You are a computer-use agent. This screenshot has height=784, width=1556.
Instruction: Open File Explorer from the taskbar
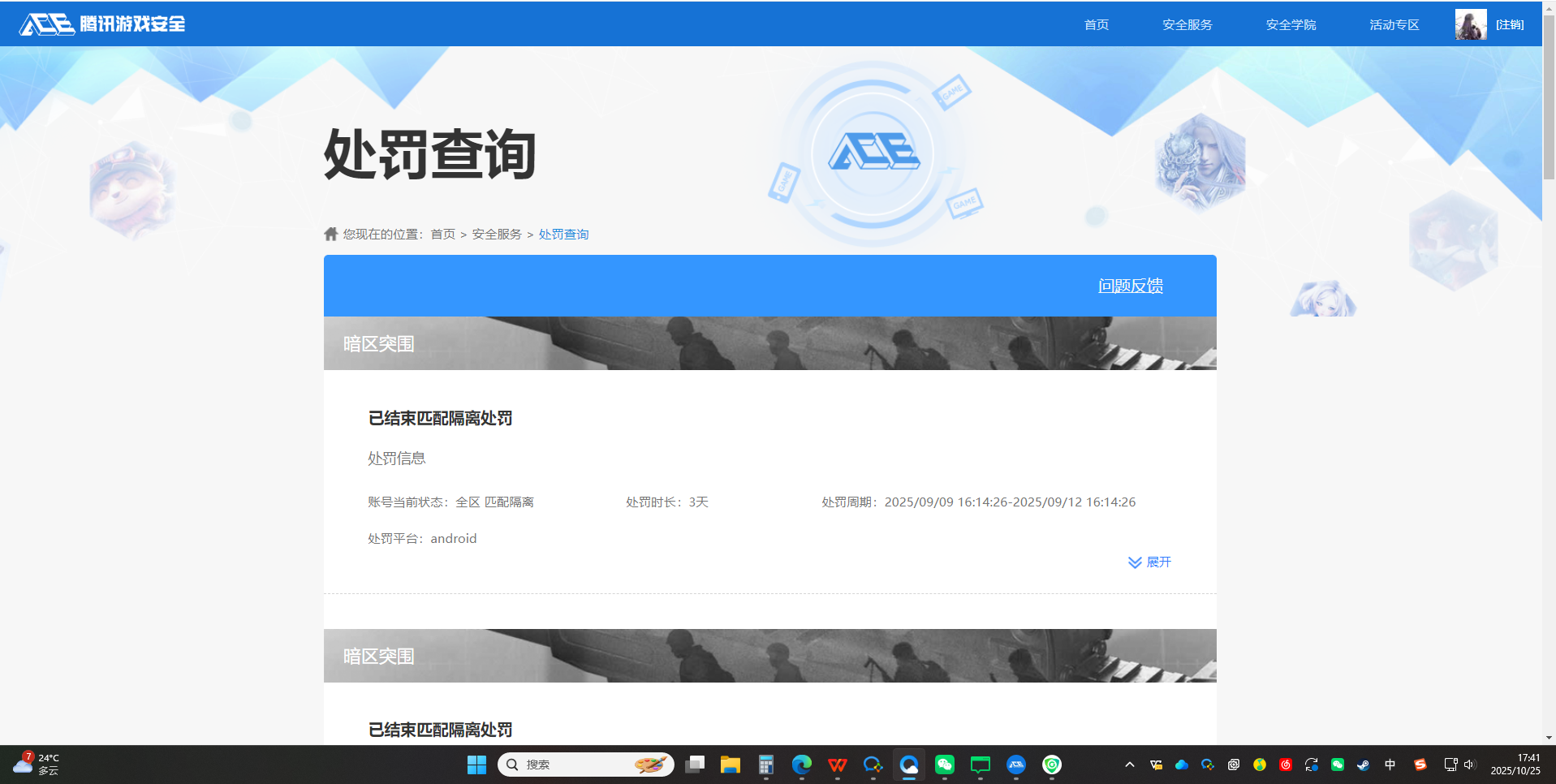coord(729,764)
